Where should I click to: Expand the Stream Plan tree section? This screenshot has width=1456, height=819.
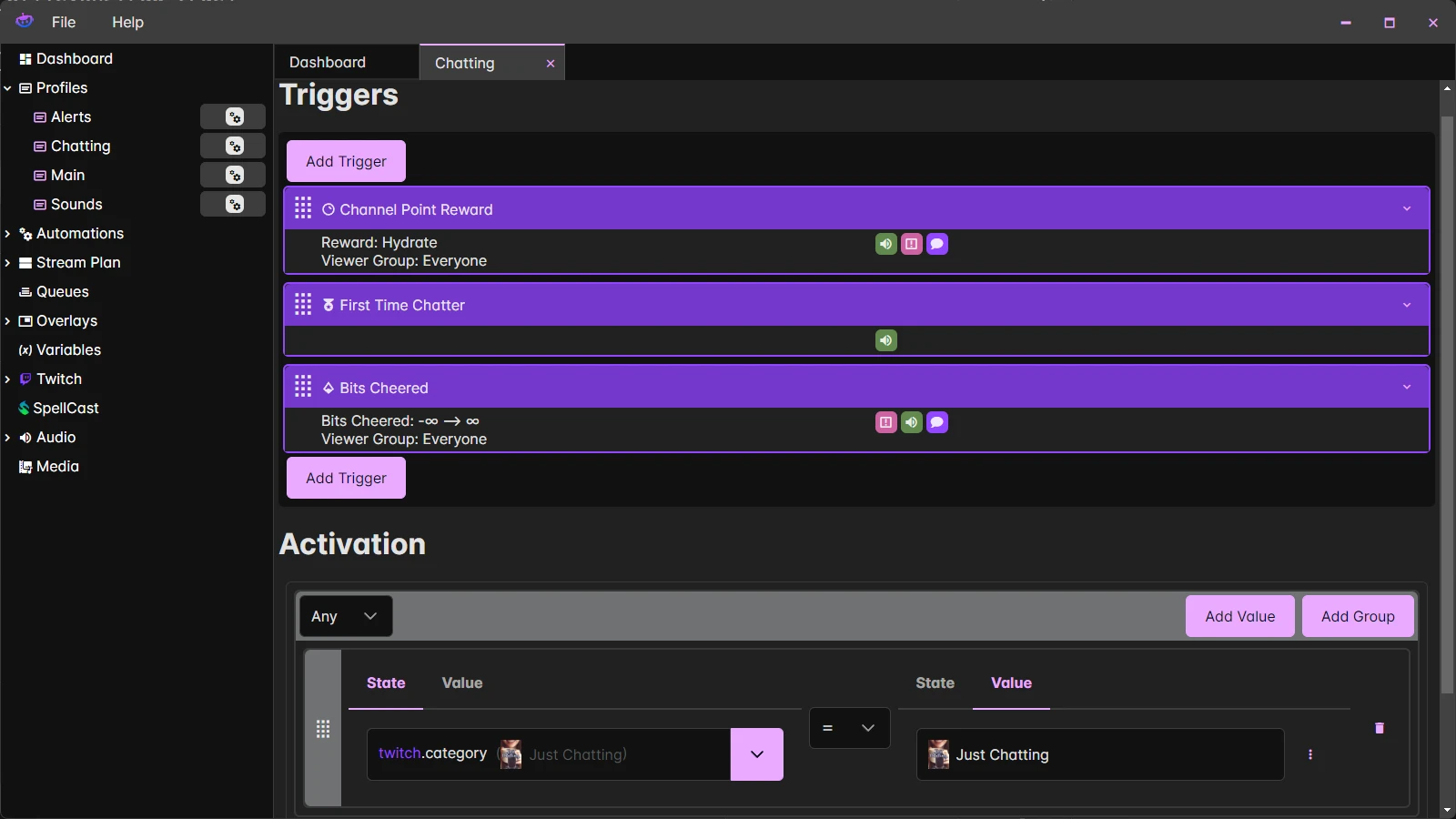7,263
